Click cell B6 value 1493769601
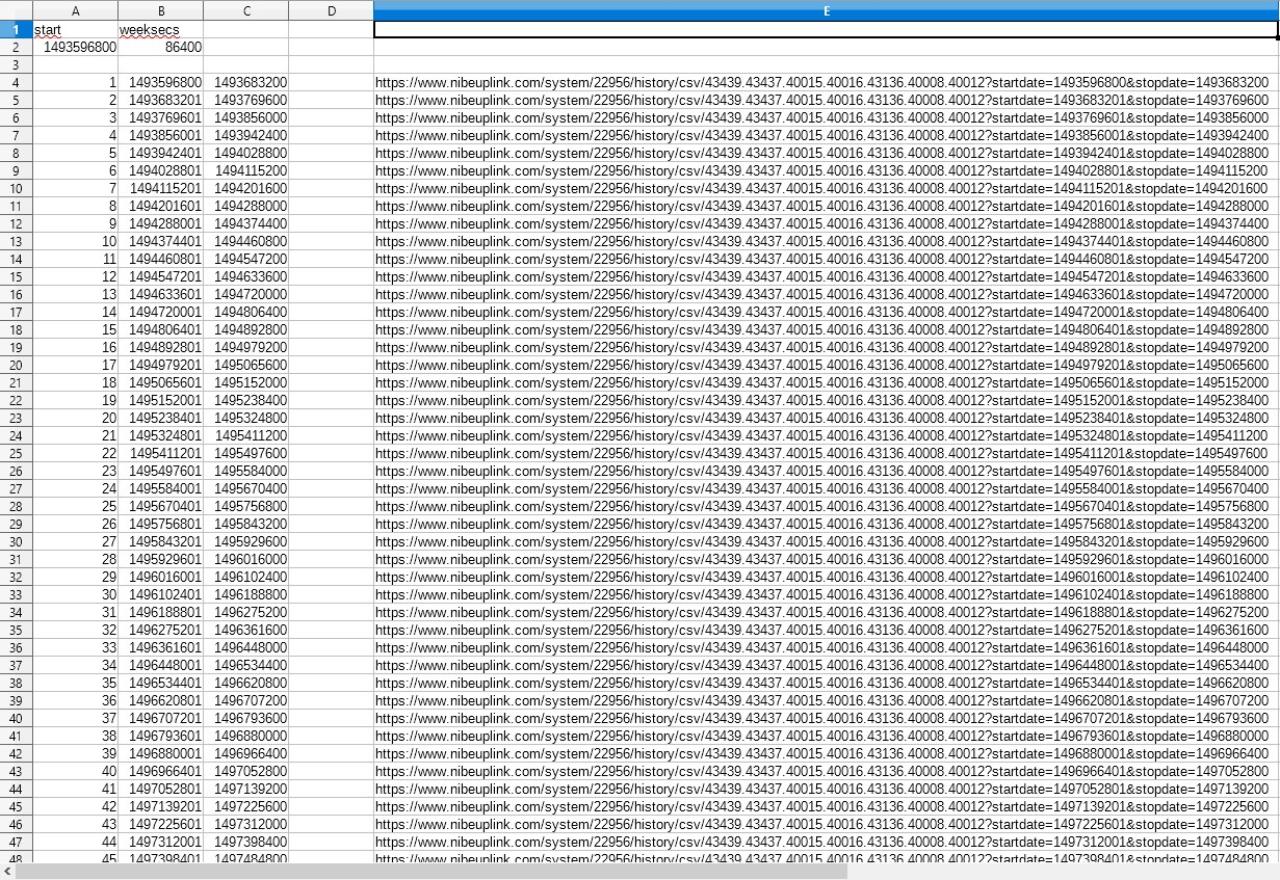 (161, 118)
